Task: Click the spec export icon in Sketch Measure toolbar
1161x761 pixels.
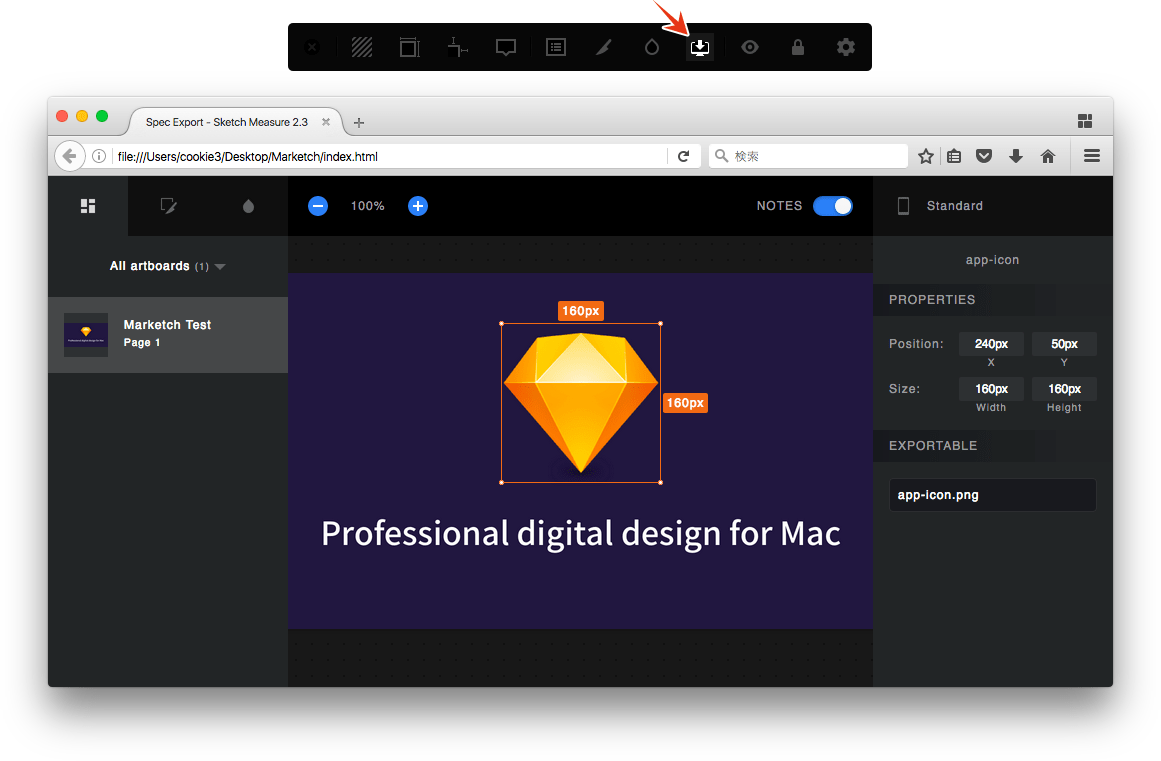Action: (x=700, y=47)
